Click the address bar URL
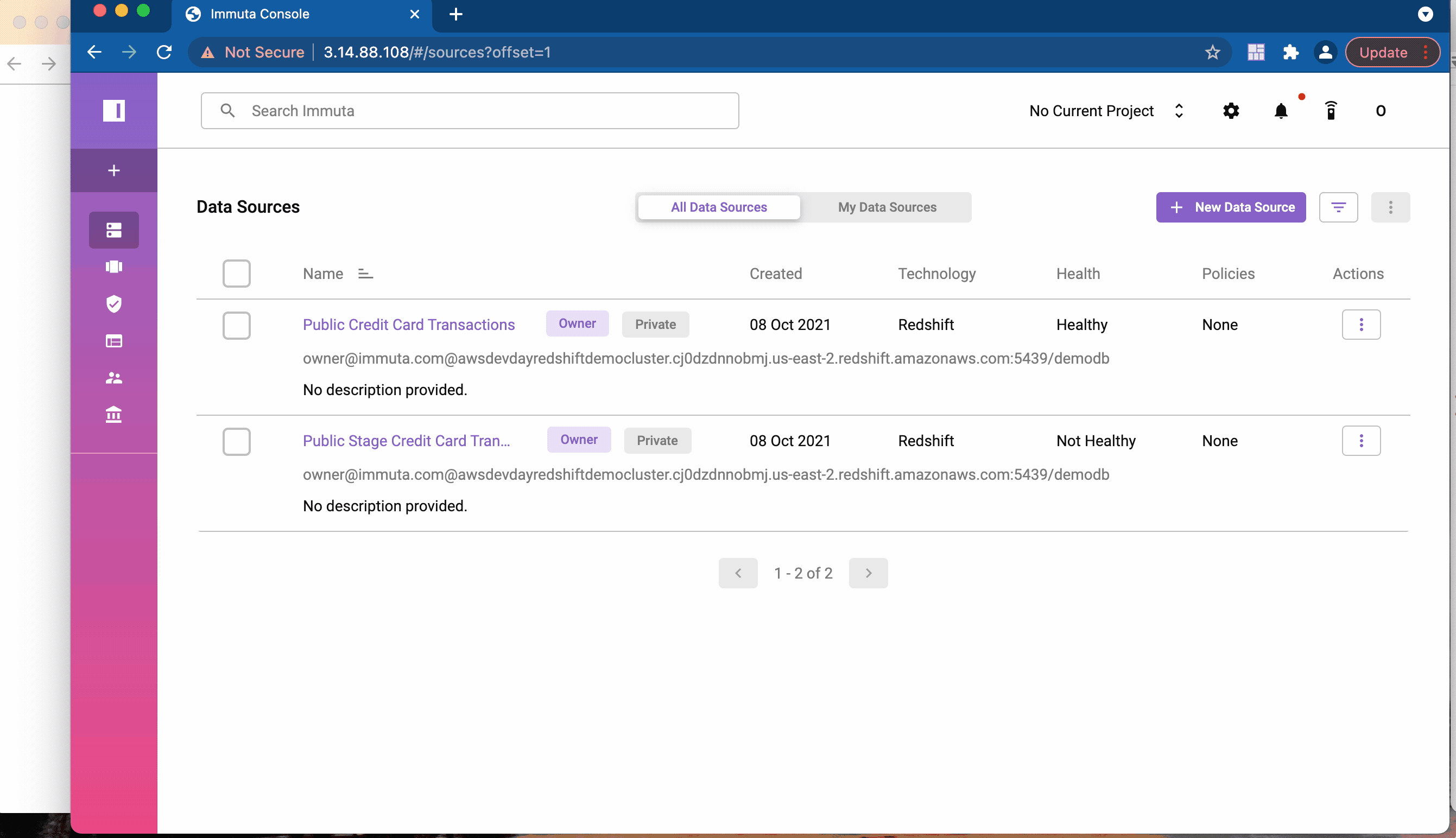This screenshot has height=838, width=1456. (438, 52)
